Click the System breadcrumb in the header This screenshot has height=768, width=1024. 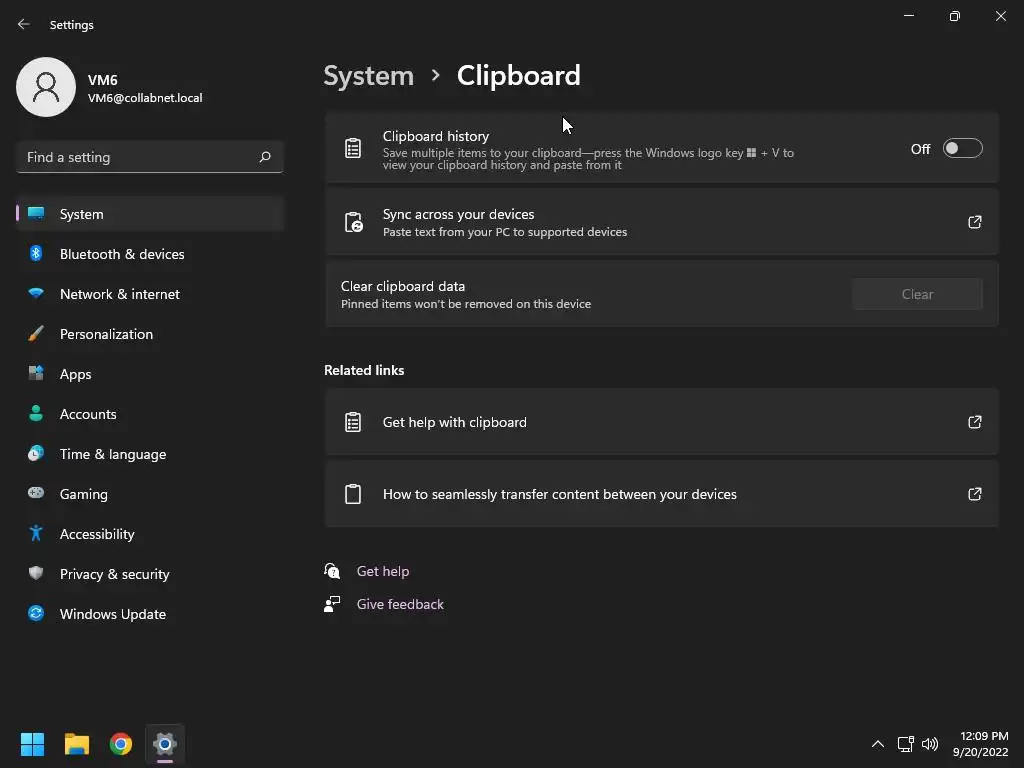tap(368, 76)
